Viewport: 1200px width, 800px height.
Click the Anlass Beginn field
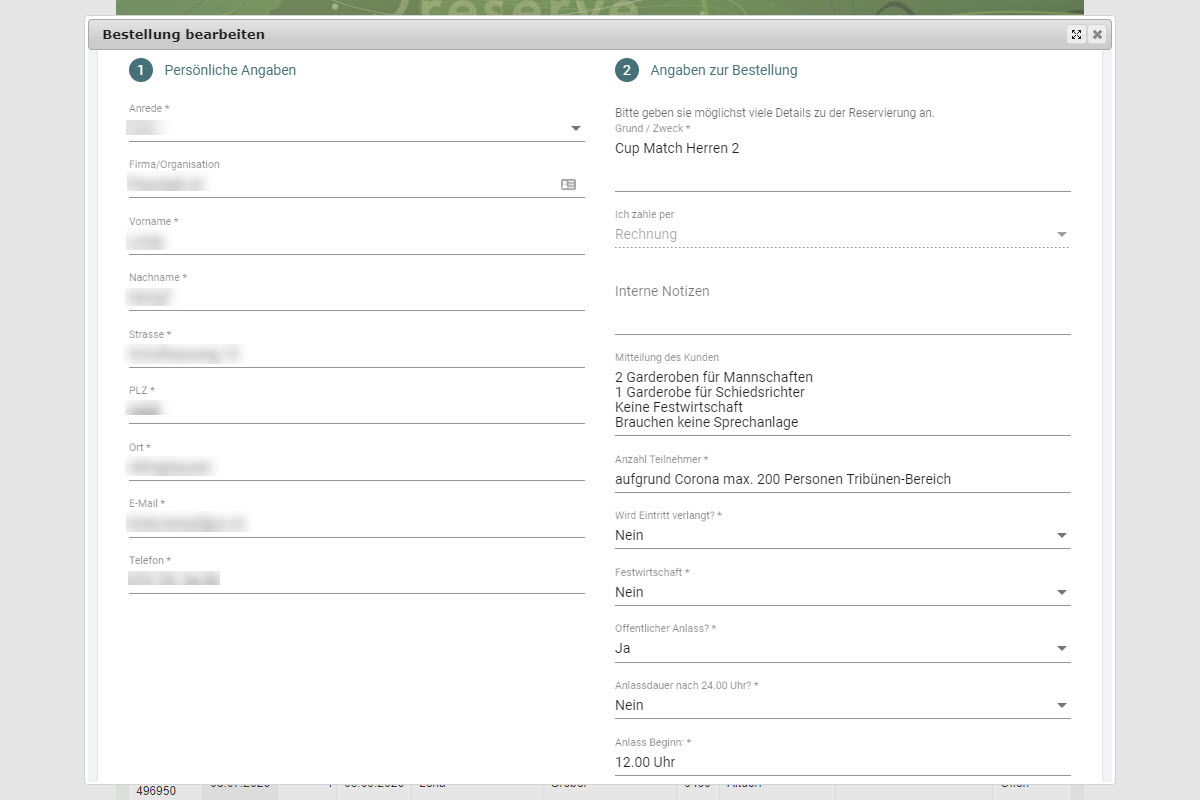[x=840, y=762]
